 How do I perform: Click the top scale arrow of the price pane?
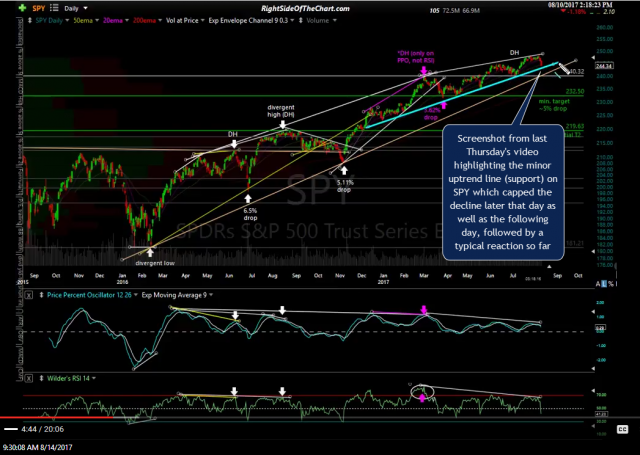(x=593, y=58)
